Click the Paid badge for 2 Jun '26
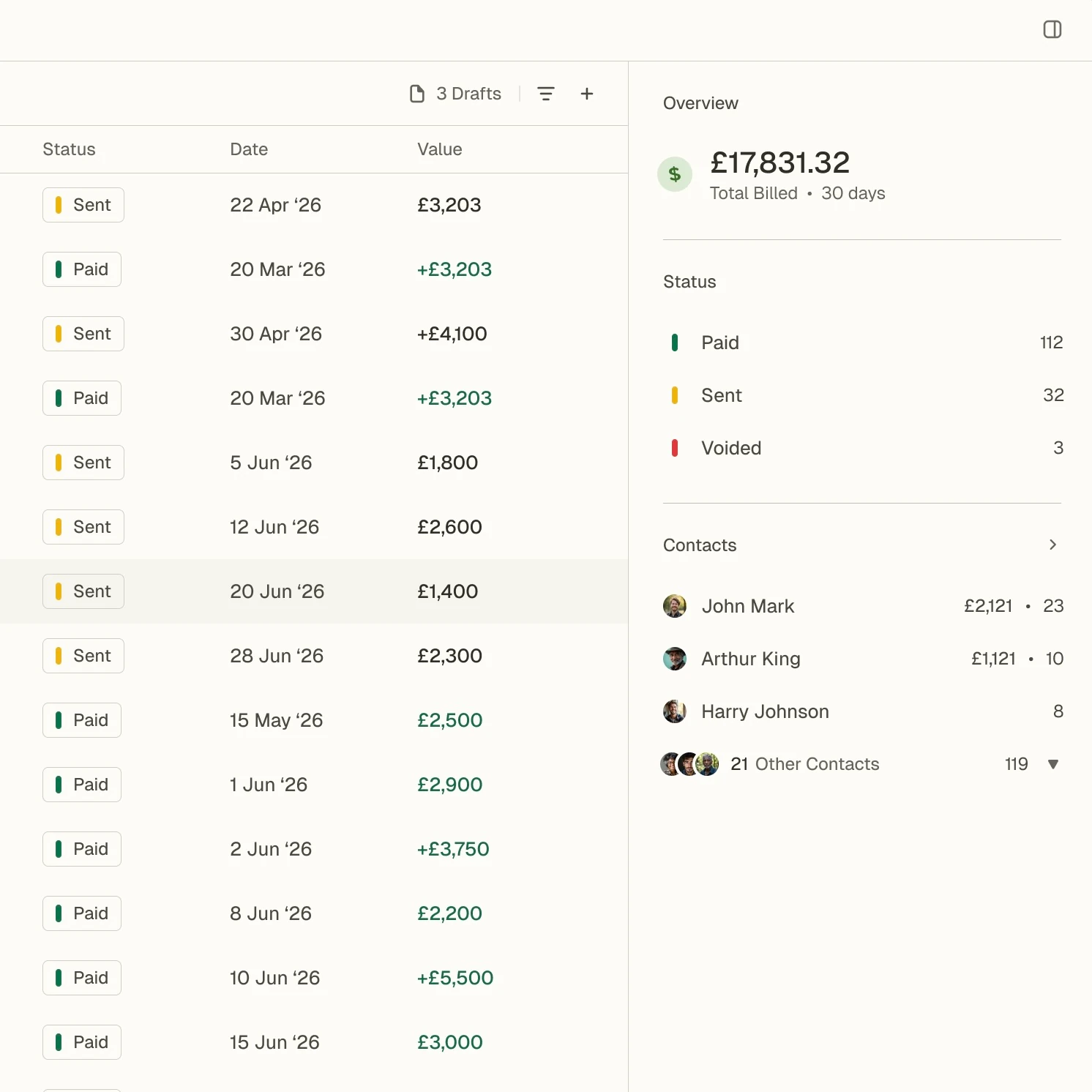This screenshot has width=1092, height=1092. point(82,849)
